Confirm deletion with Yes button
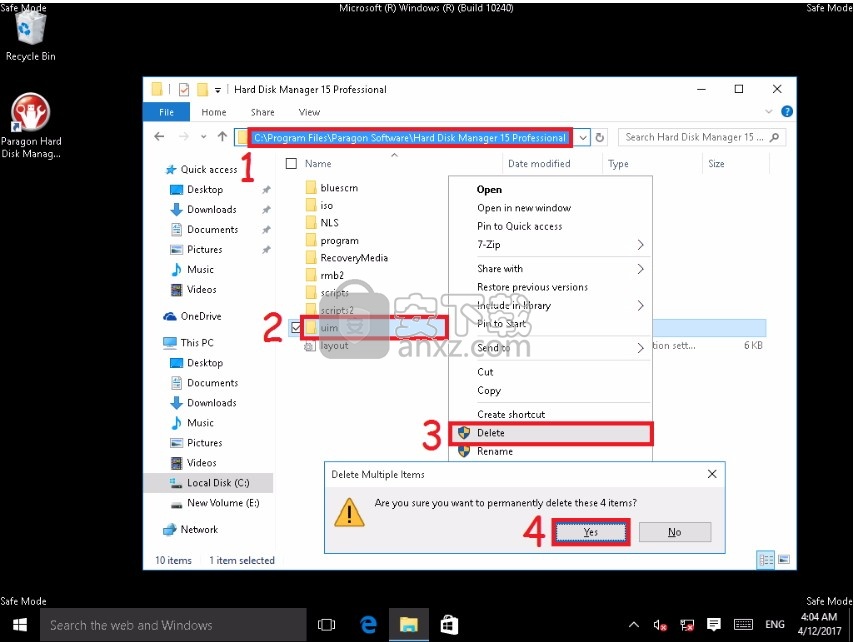854x642 pixels. (590, 531)
